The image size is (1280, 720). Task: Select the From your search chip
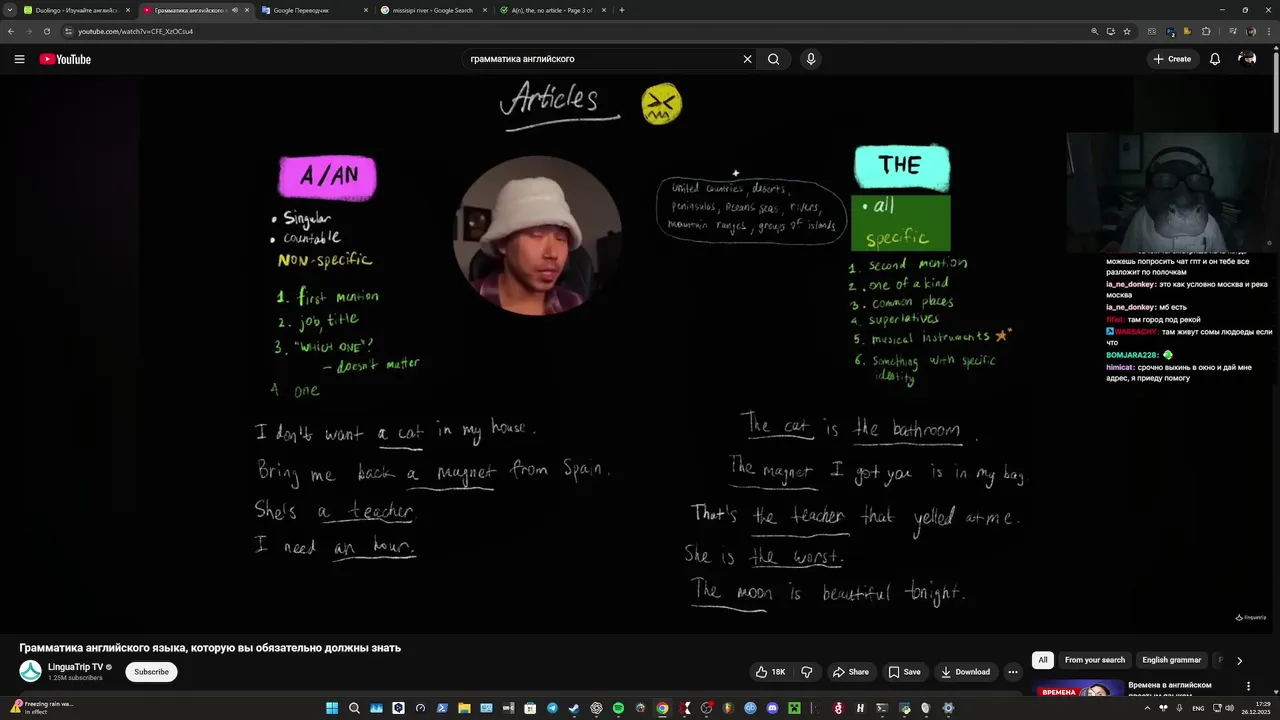coord(1095,660)
